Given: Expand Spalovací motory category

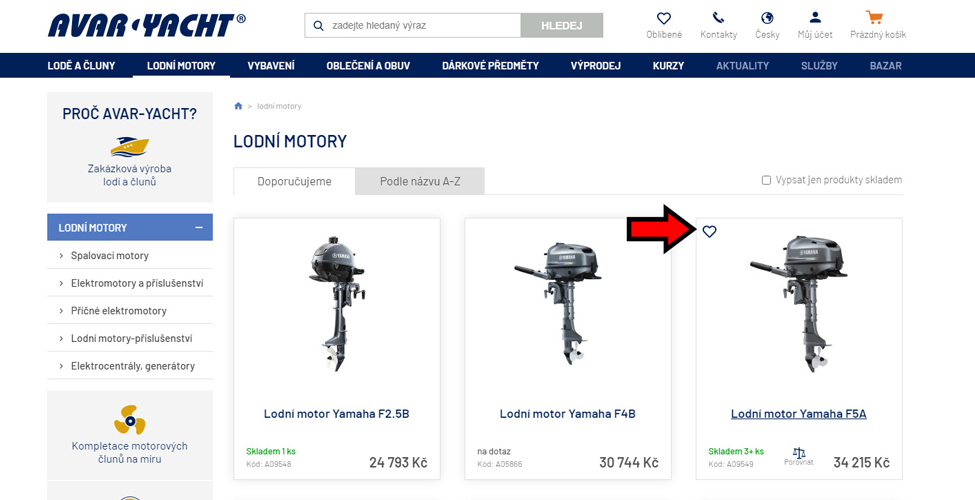Looking at the screenshot, I should coord(61,256).
